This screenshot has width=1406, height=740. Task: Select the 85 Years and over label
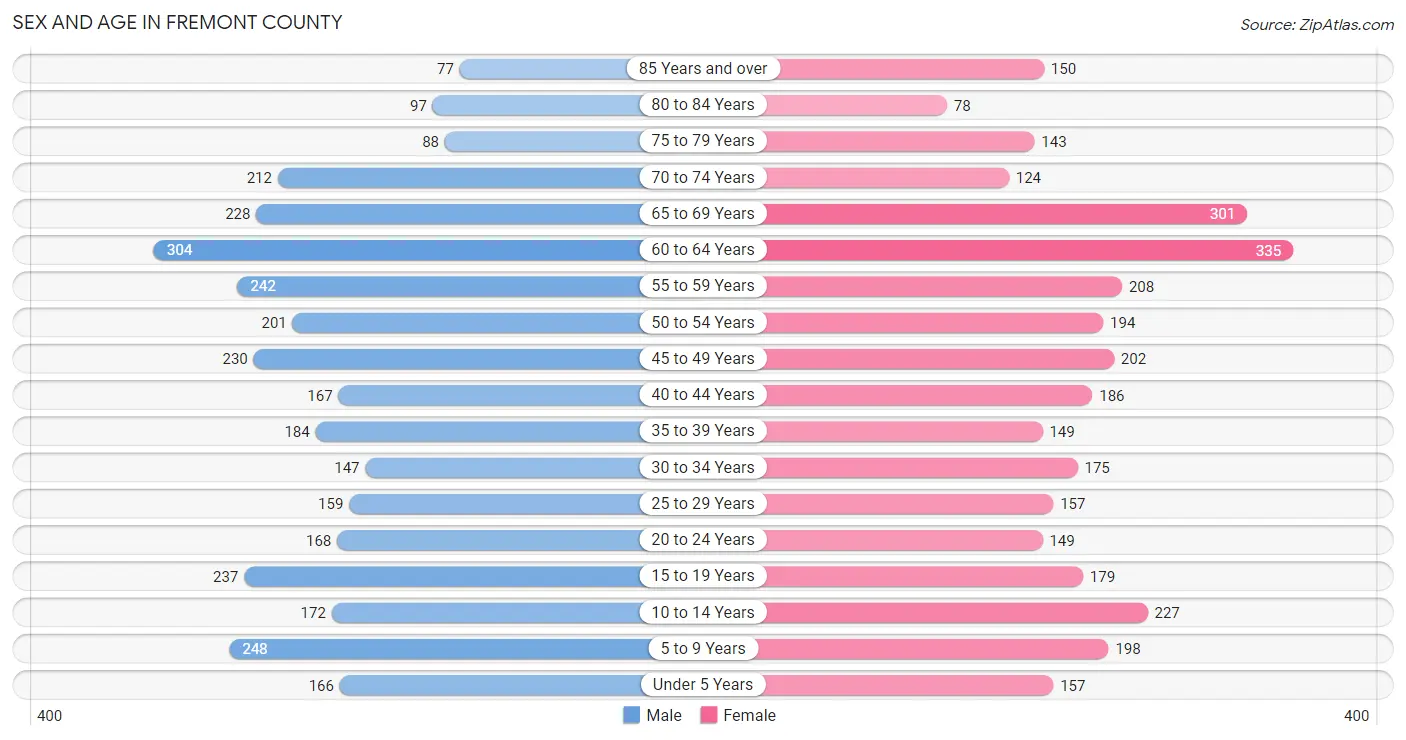click(703, 69)
